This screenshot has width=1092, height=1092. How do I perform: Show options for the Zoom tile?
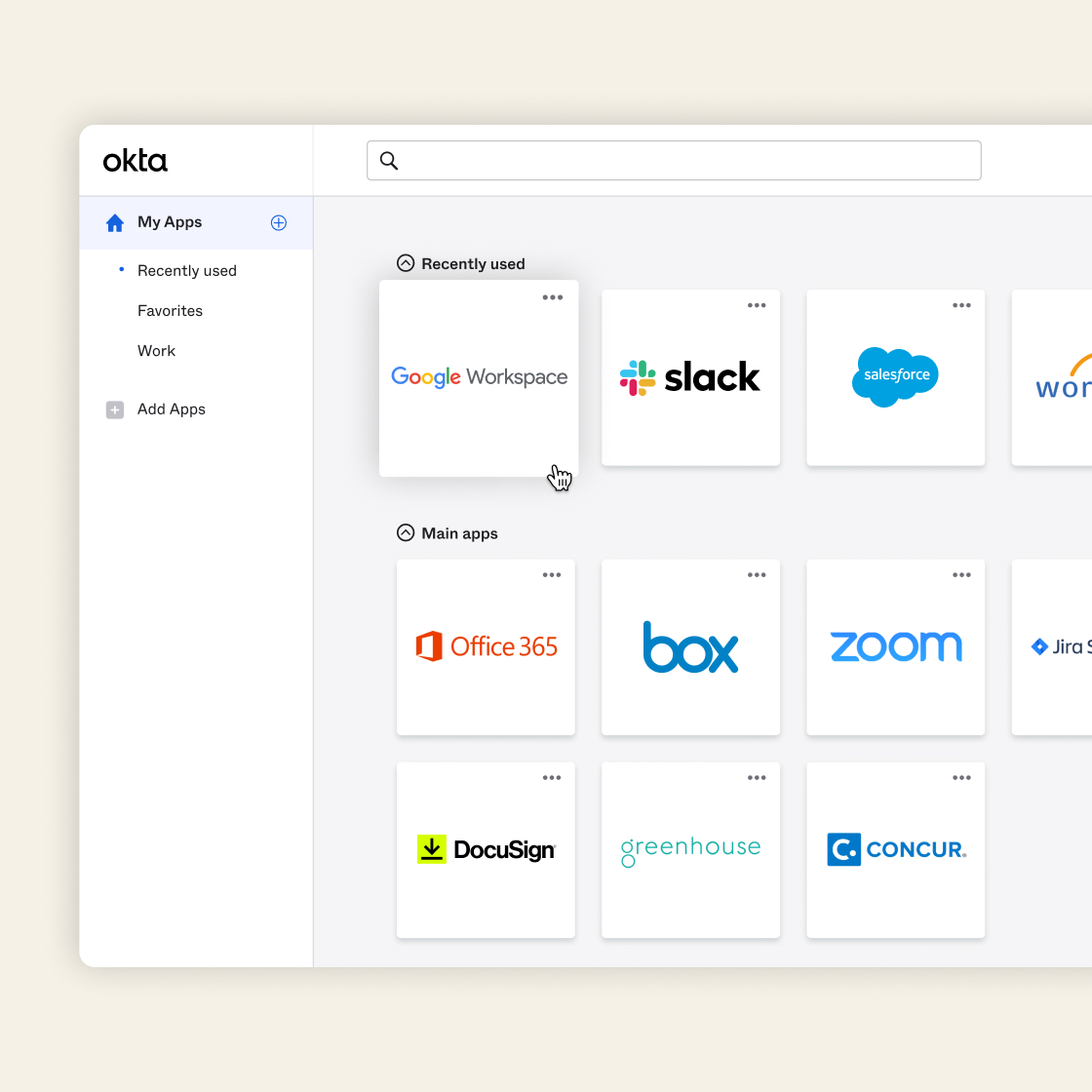[x=961, y=575]
